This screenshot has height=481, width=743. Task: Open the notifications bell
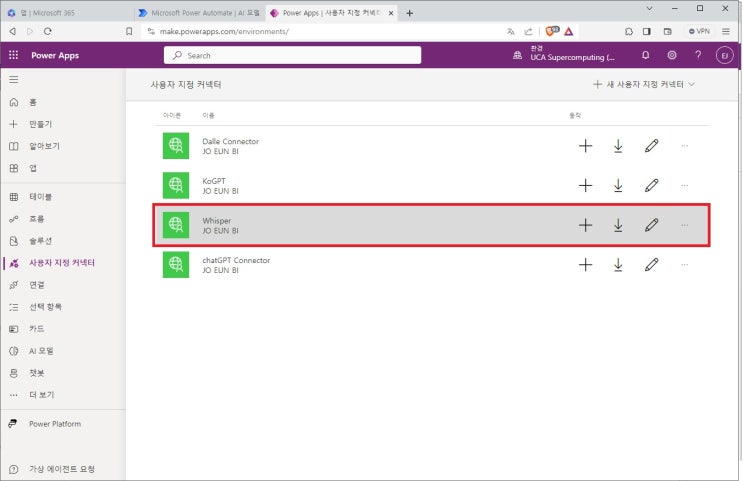point(645,55)
